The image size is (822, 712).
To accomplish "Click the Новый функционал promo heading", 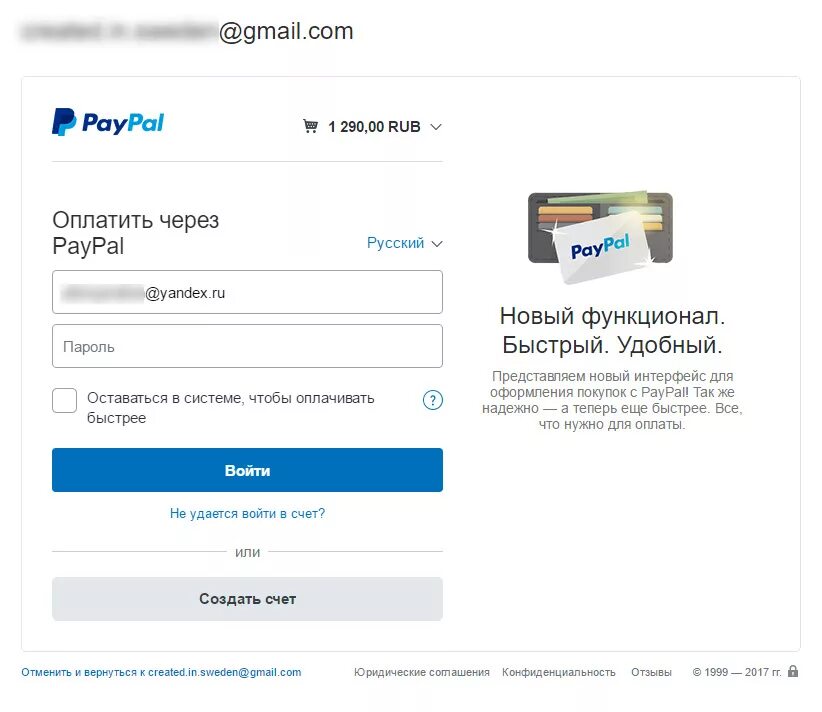I will pos(612,330).
